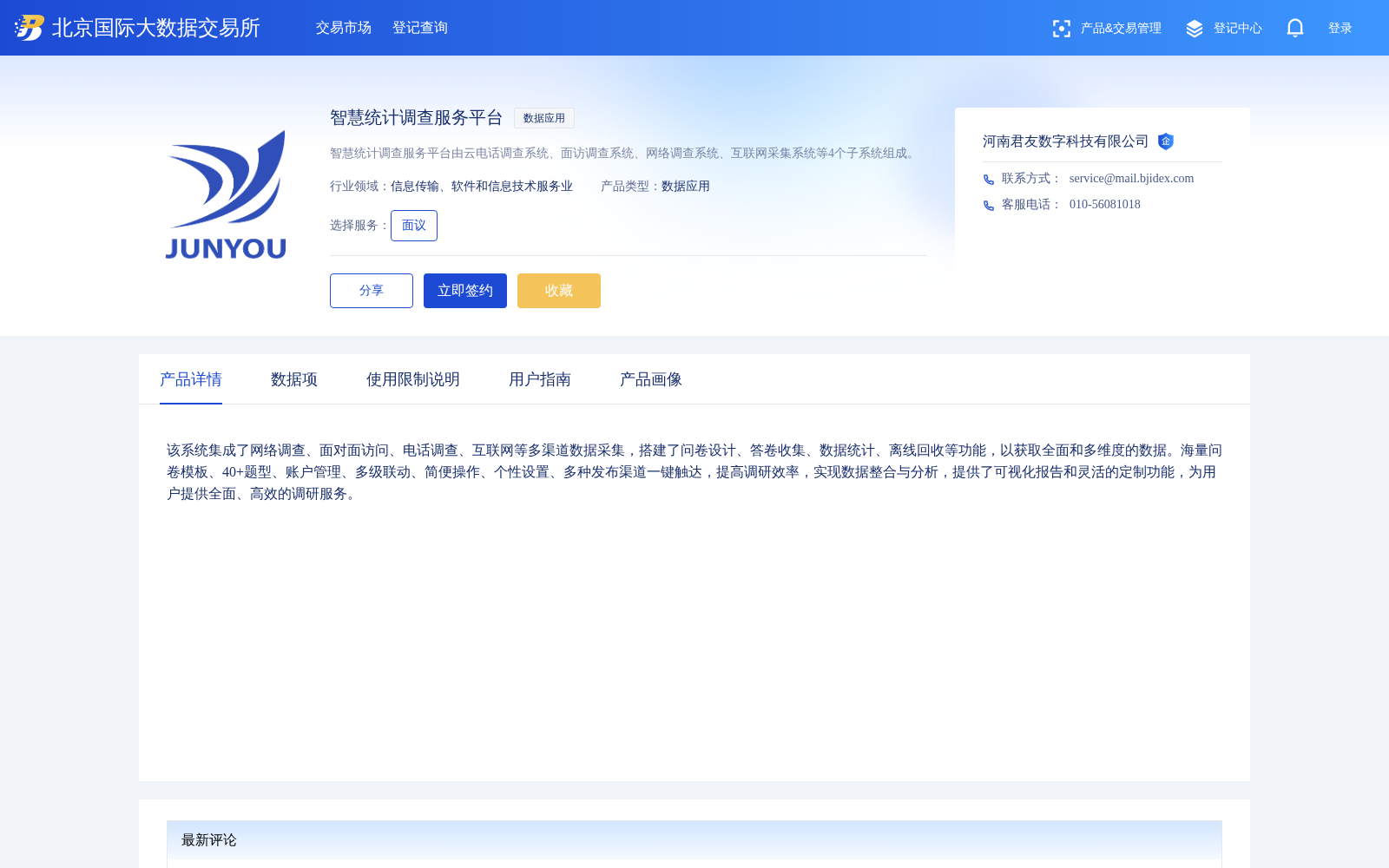
Task: Click the Beijing data exchange logo icon
Action: pyautogui.click(x=29, y=28)
